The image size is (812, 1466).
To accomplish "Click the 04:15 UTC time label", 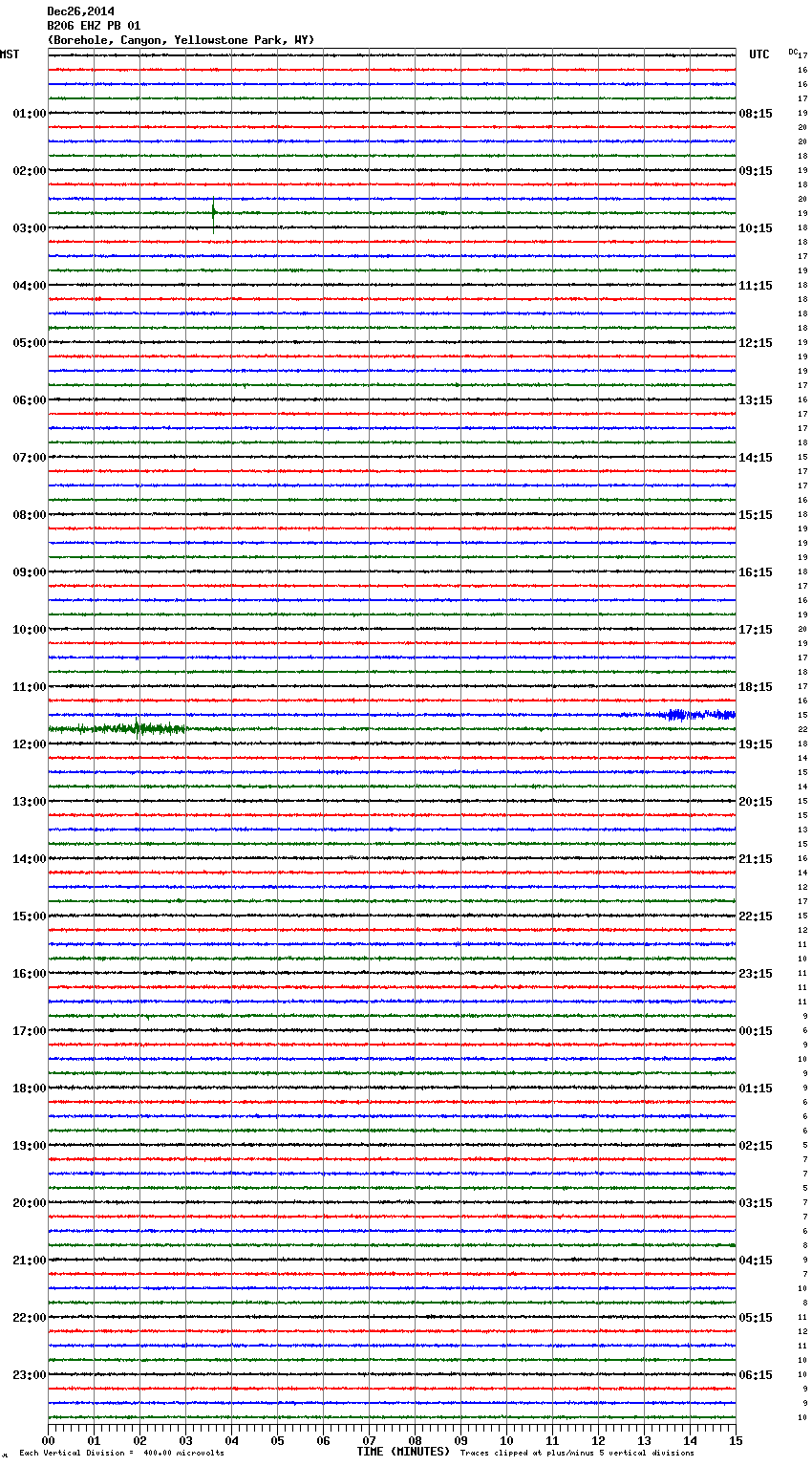I will pos(756,1261).
